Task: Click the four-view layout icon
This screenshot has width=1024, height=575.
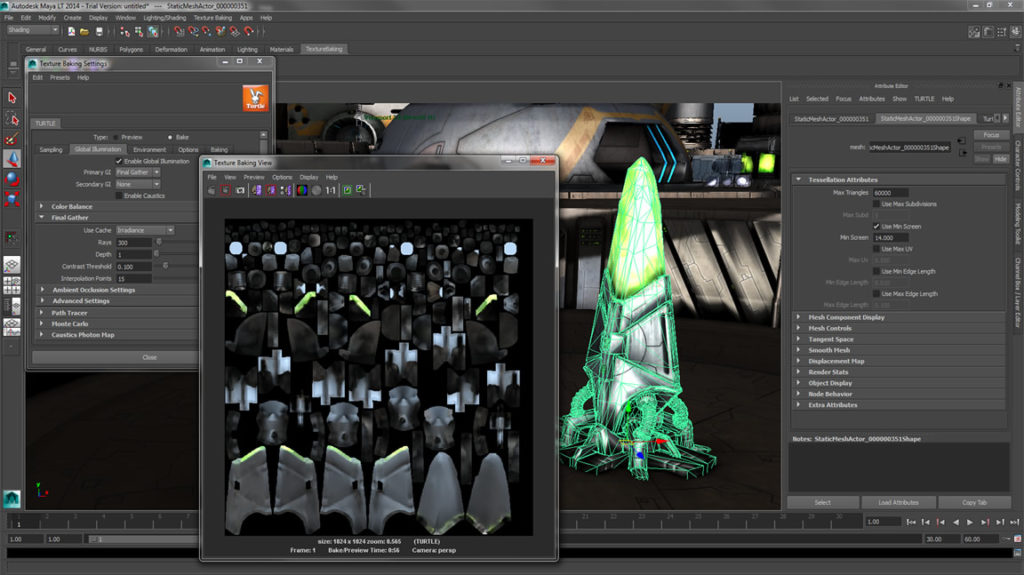Action: [12, 285]
